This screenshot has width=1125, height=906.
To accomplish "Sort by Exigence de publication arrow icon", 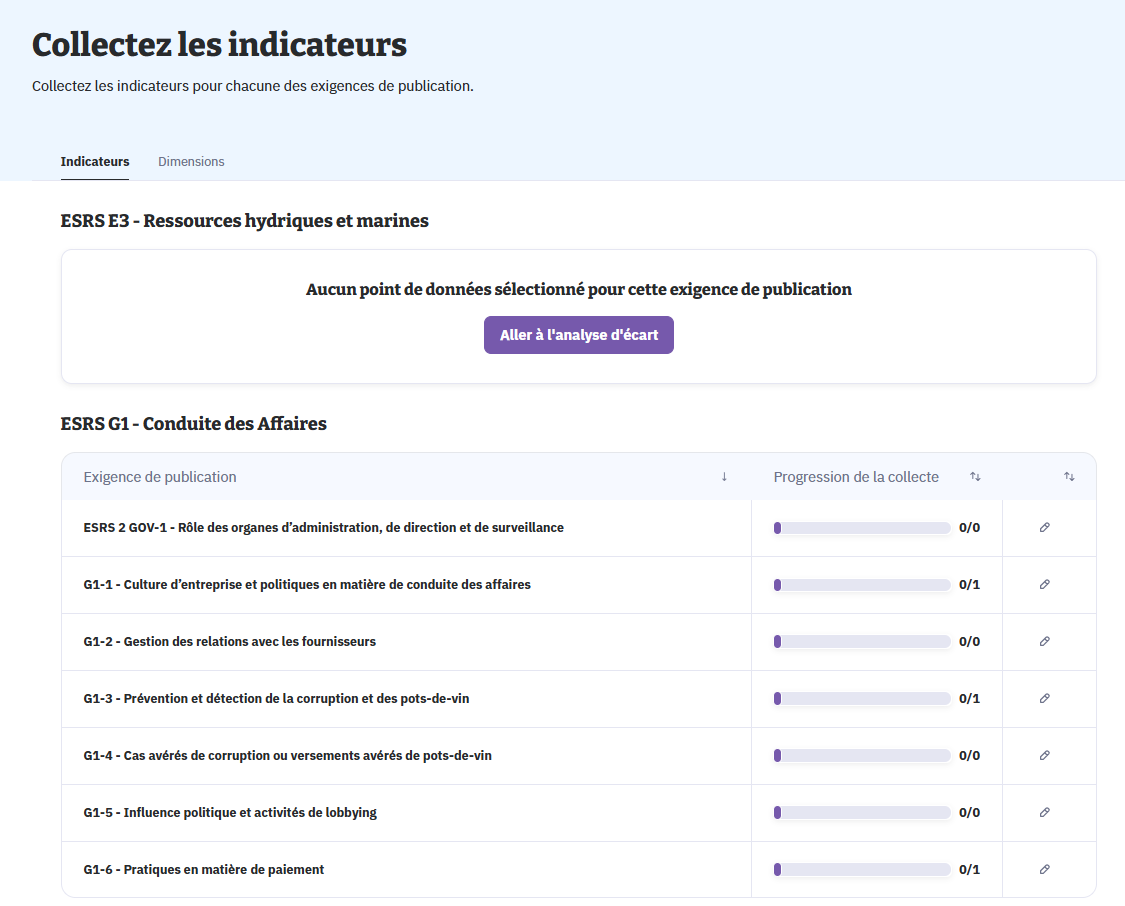I will click(x=724, y=477).
